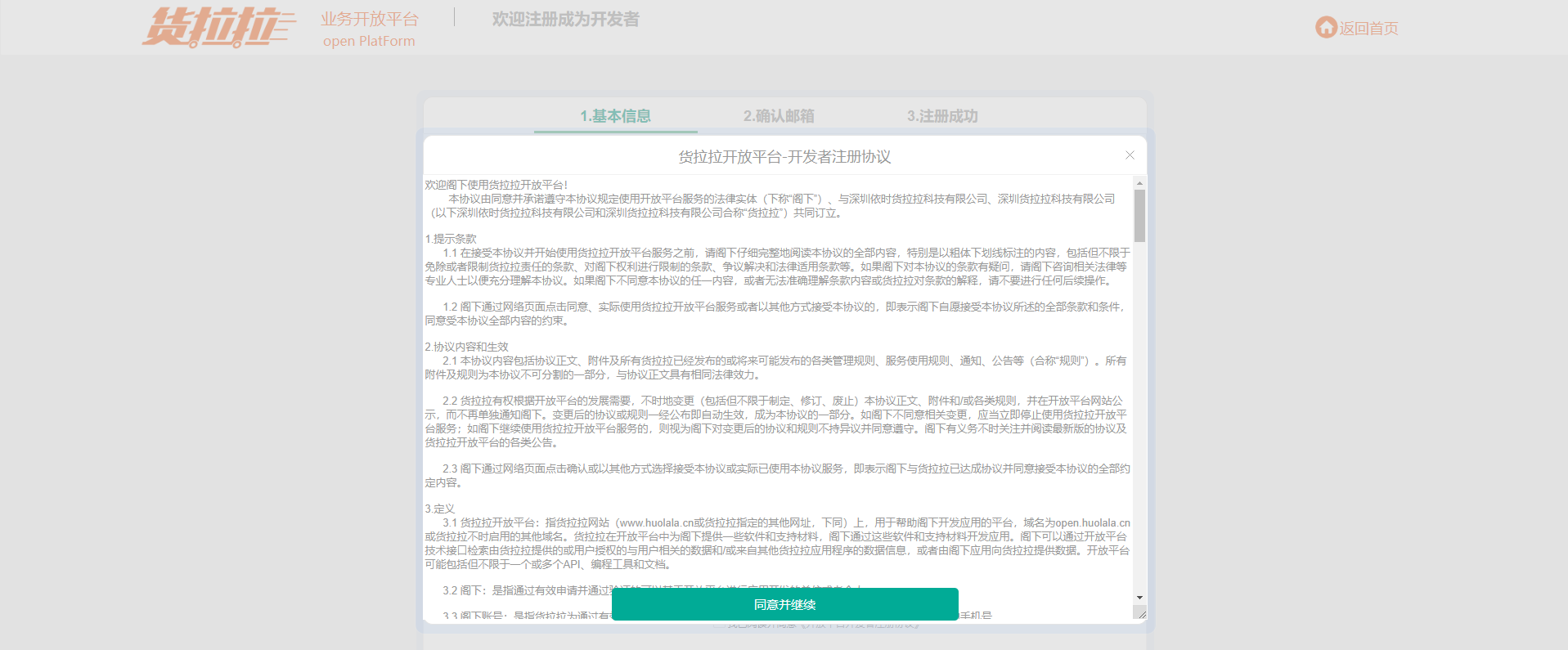Click the 欢迎阁下使用货拉拉开放平台 line
Image resolution: width=1568 pixels, height=650 pixels.
pos(496,185)
